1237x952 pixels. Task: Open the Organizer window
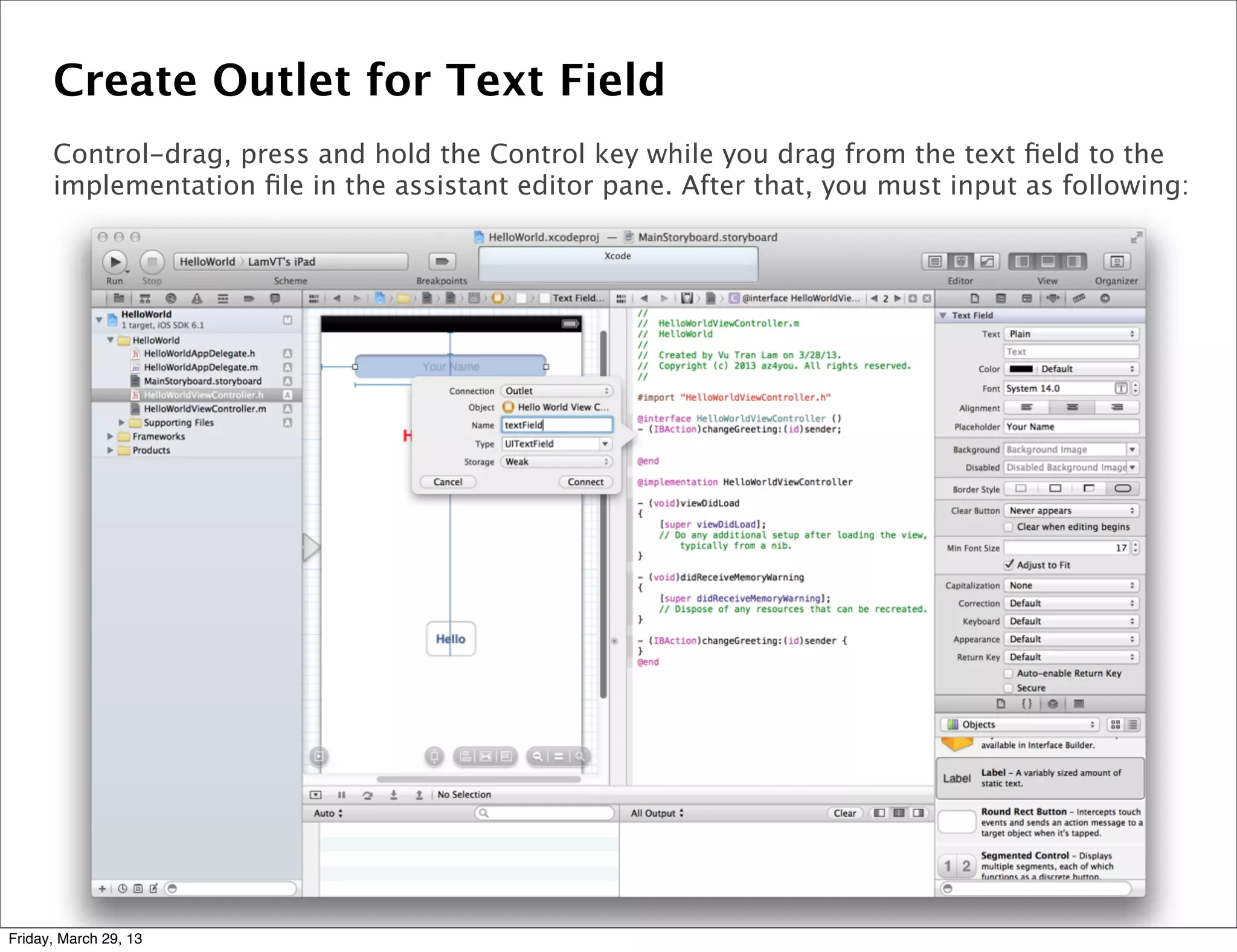[1116, 262]
